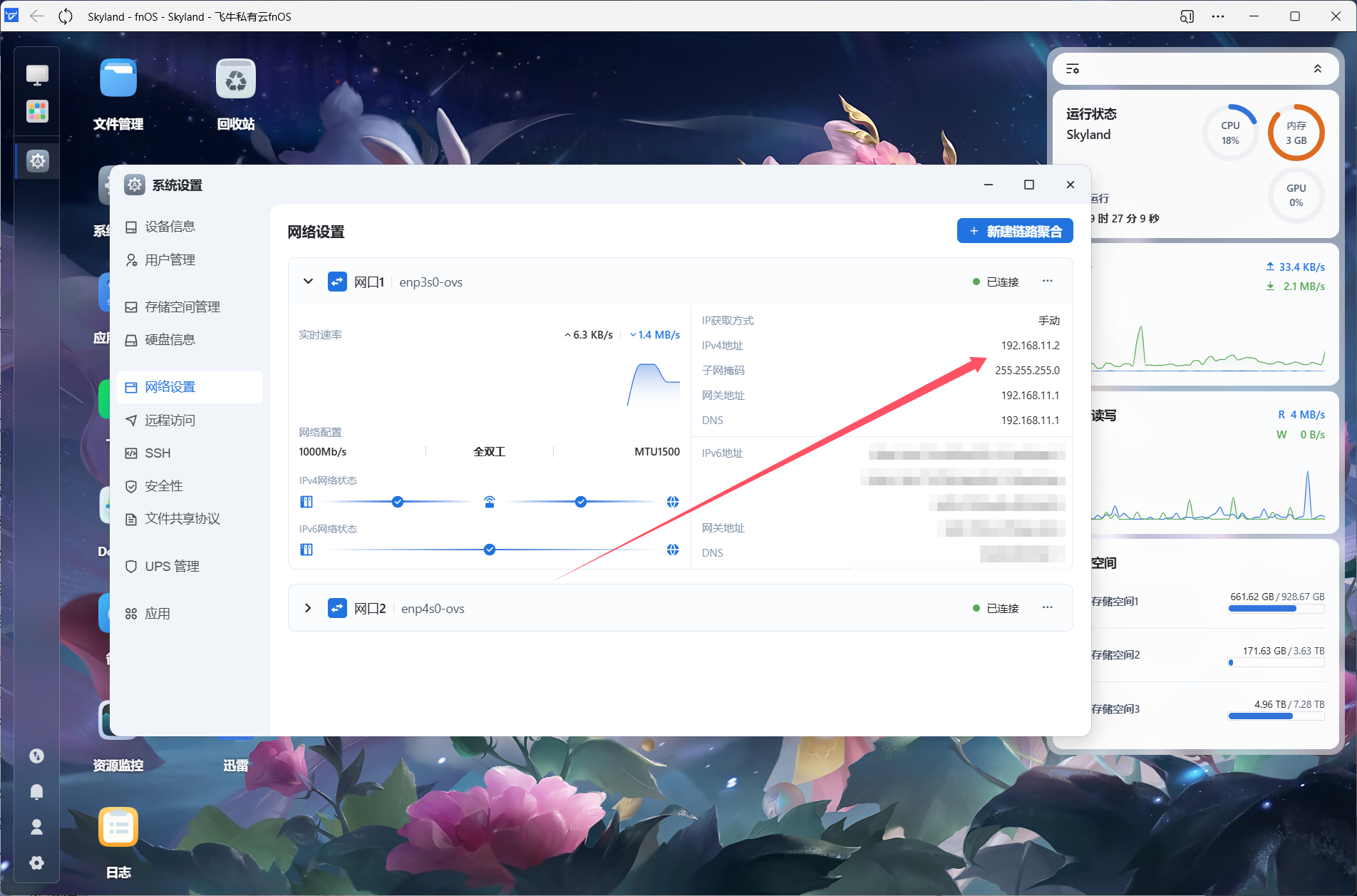Click the 存储空间1 usage bar
The height and width of the screenshot is (896, 1357).
coord(1276,609)
